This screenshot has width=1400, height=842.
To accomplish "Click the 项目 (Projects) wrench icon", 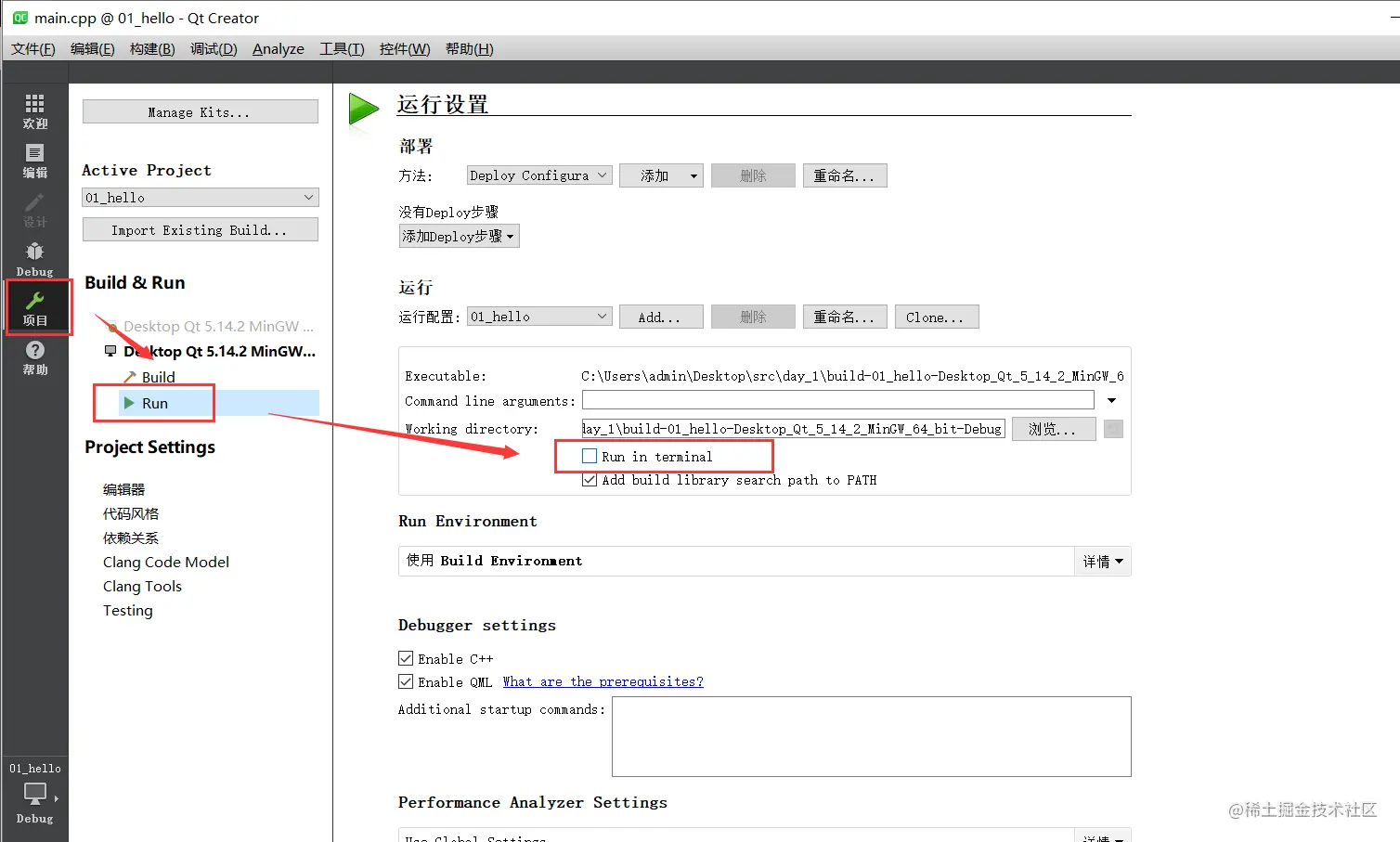I will (37, 306).
